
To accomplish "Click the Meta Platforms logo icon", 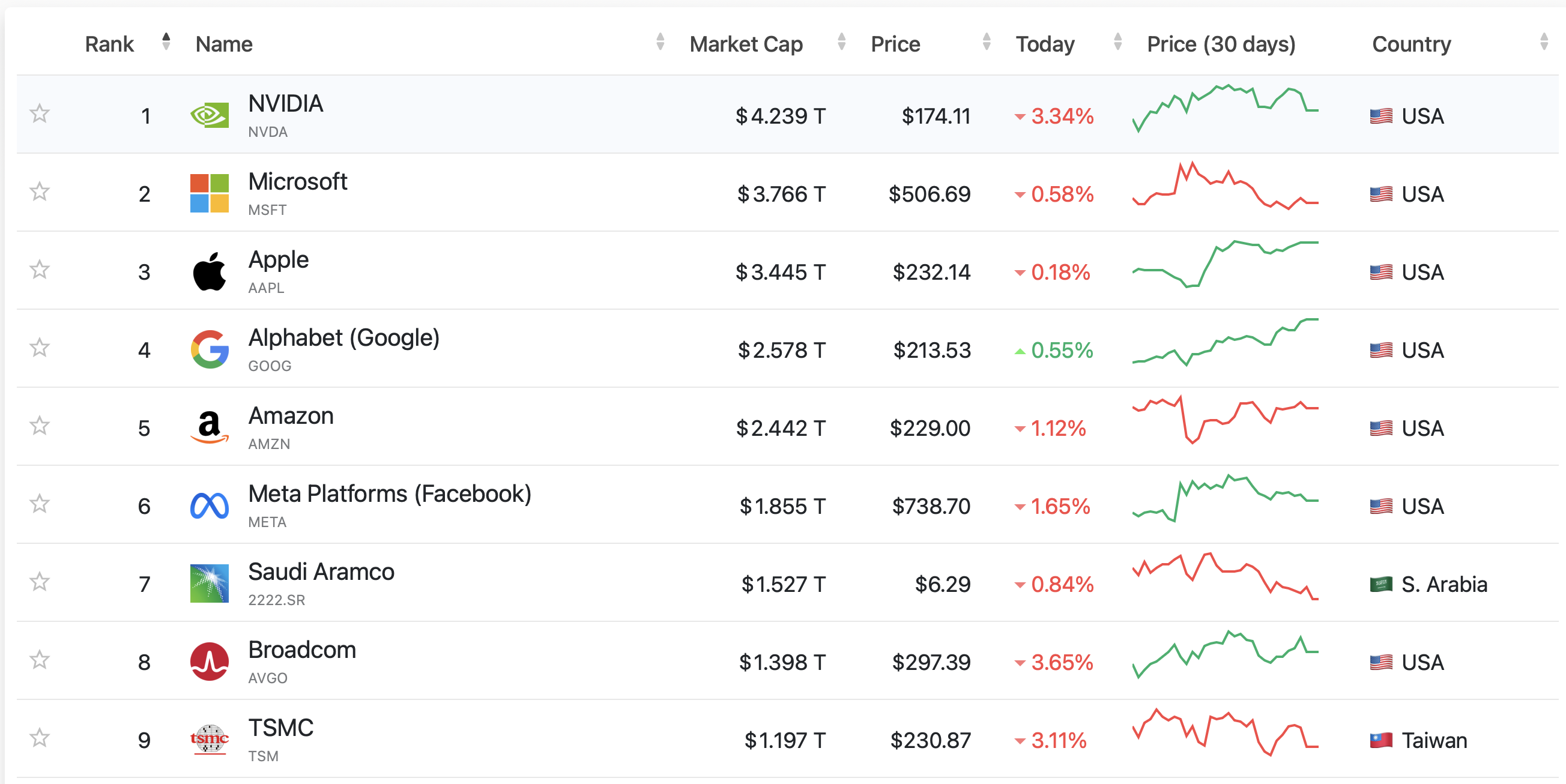I will 209,505.
